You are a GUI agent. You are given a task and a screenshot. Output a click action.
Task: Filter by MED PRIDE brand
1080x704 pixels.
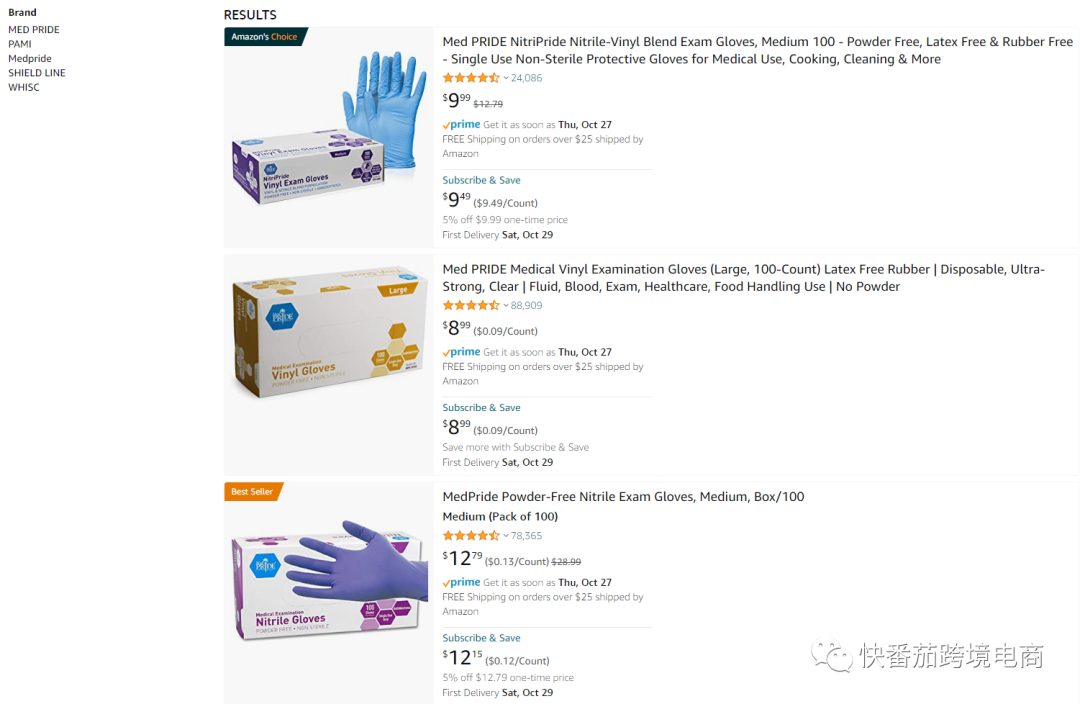pyautogui.click(x=34, y=30)
